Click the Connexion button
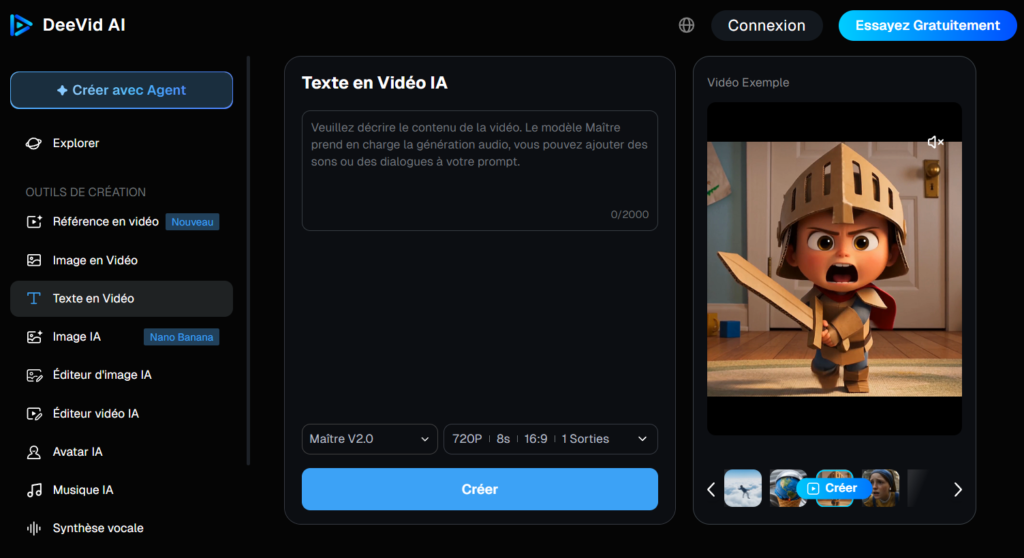The width and height of the screenshot is (1024, 558). pos(767,25)
